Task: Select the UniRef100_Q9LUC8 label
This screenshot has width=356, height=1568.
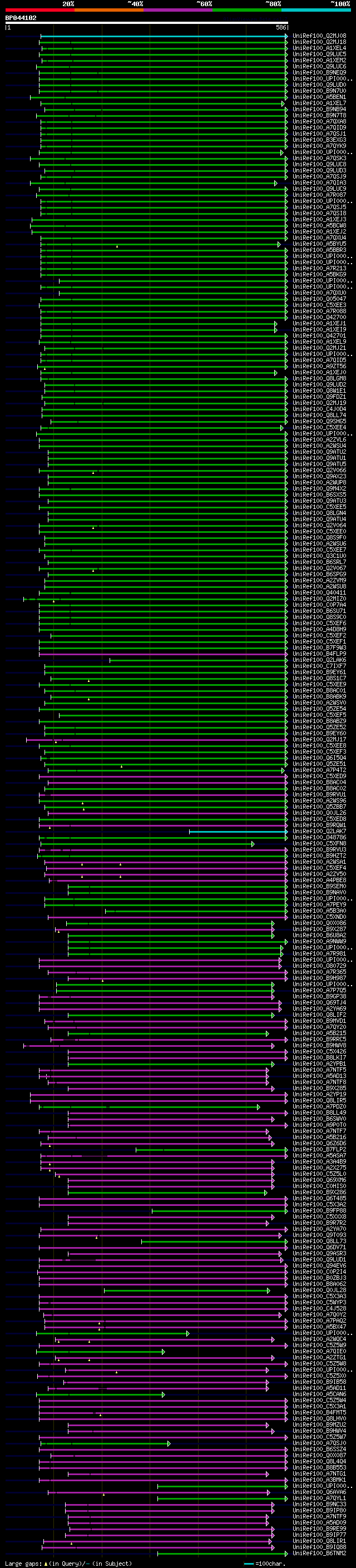Action: pyautogui.click(x=319, y=164)
